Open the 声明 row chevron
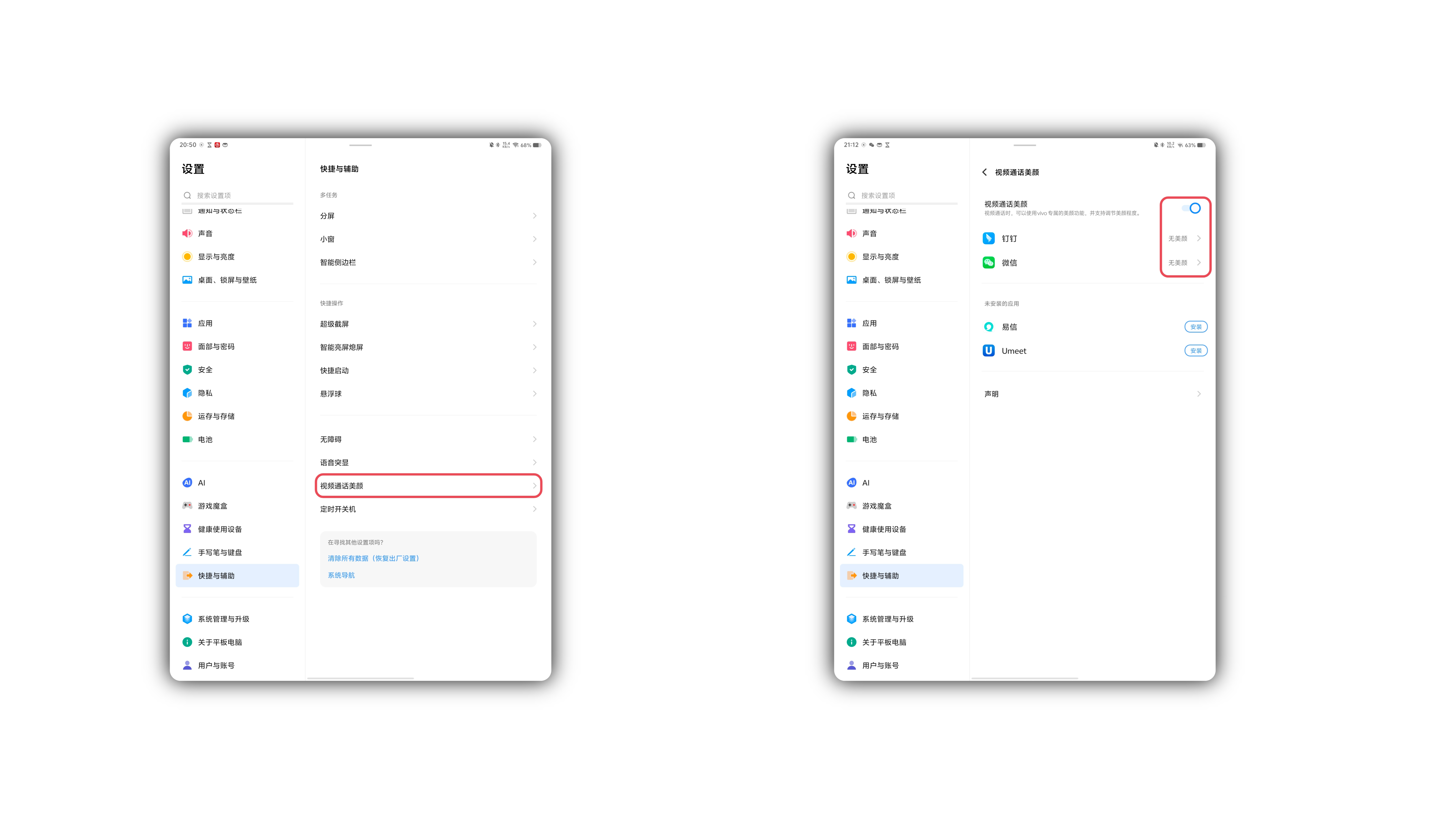 point(1199,394)
